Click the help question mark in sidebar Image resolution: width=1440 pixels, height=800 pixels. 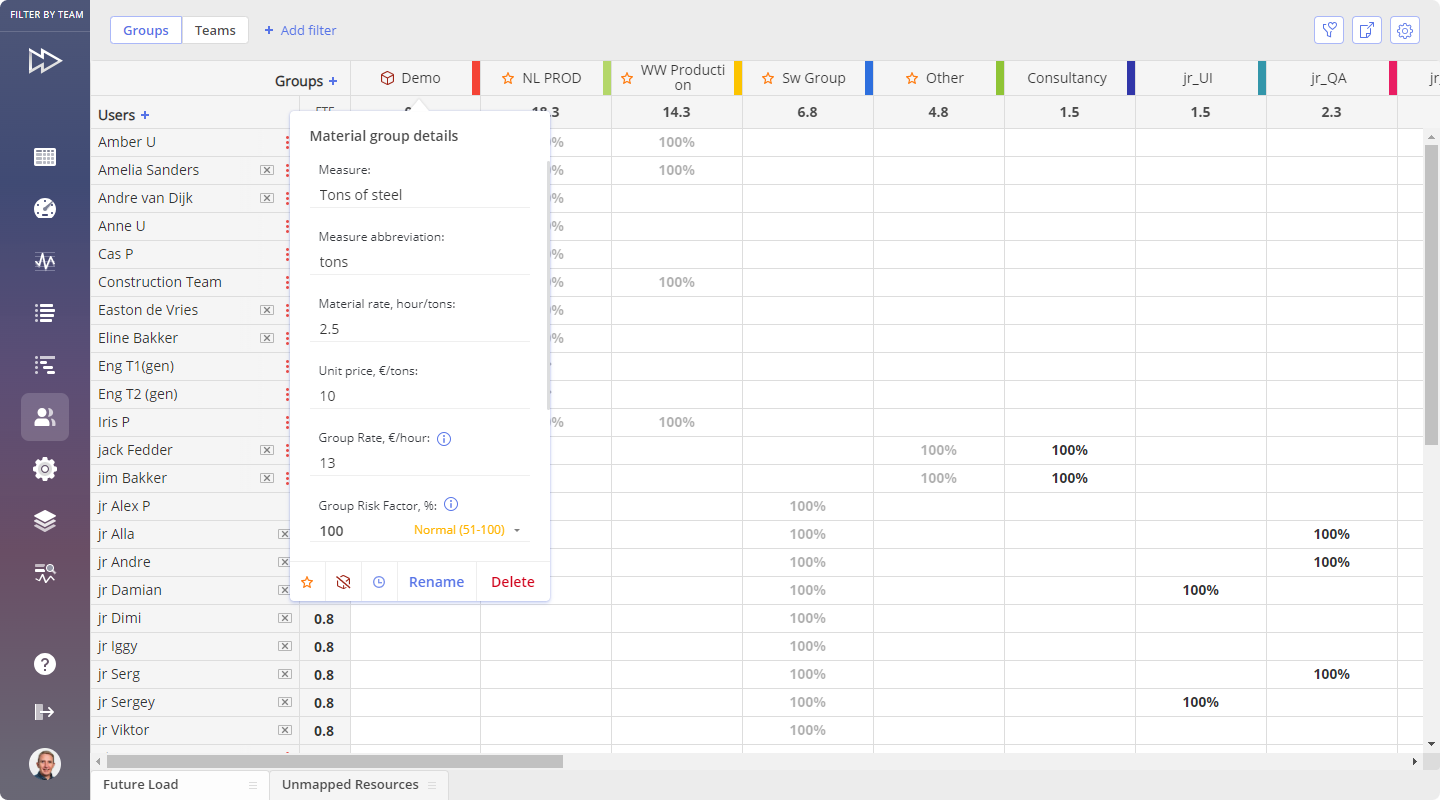coord(45,664)
